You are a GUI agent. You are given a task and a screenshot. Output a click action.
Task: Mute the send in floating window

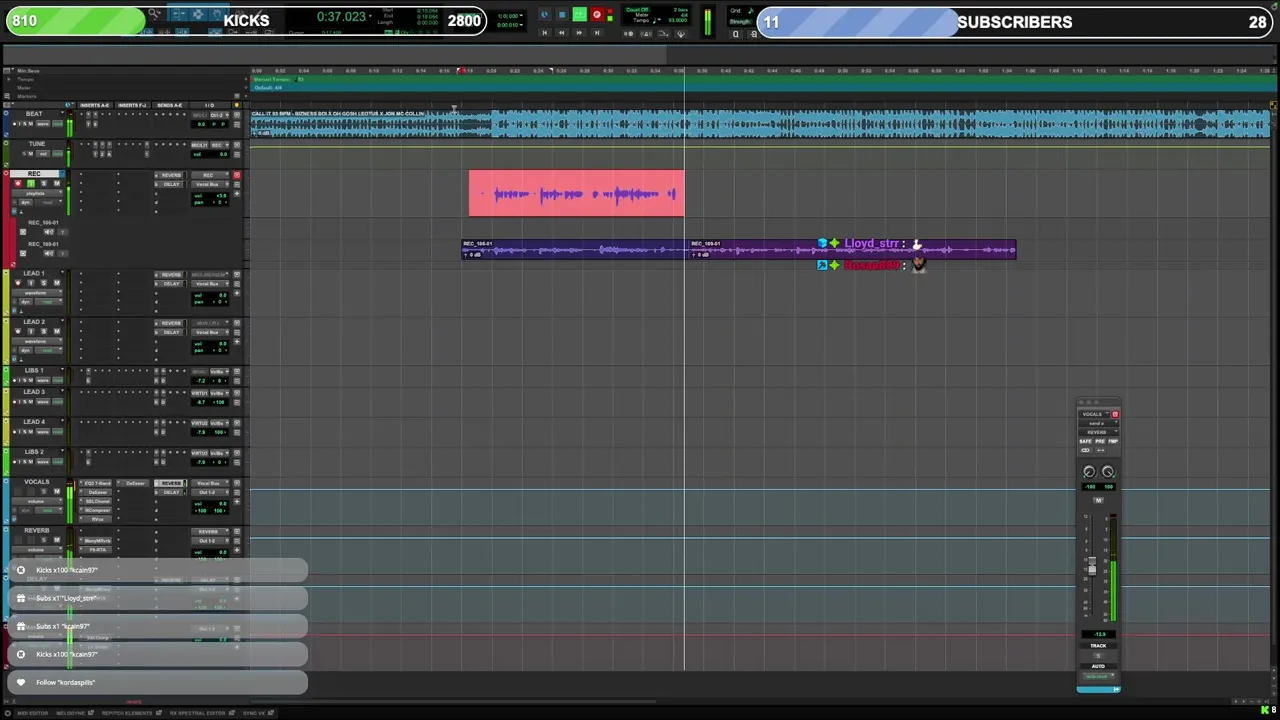click(x=1098, y=500)
